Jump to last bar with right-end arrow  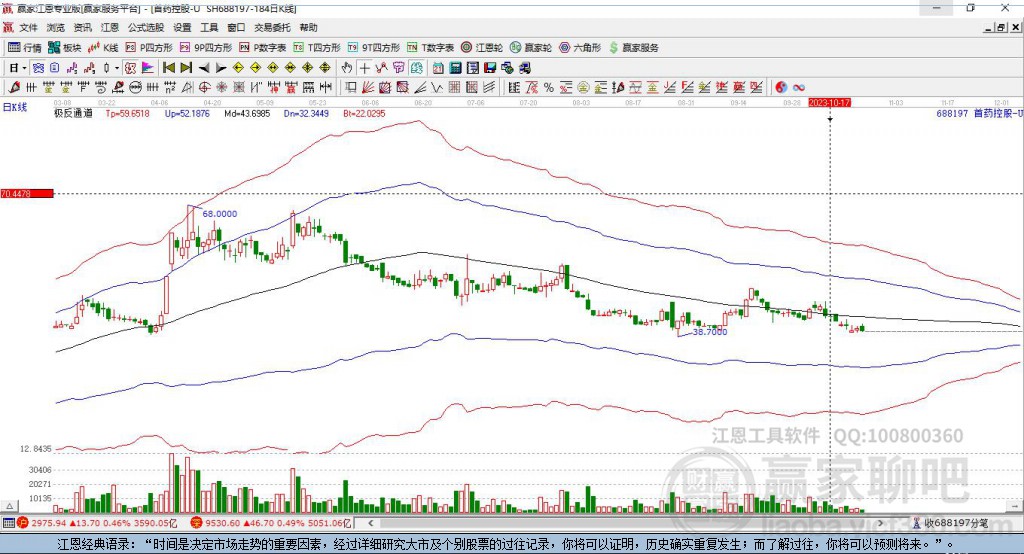(186, 68)
